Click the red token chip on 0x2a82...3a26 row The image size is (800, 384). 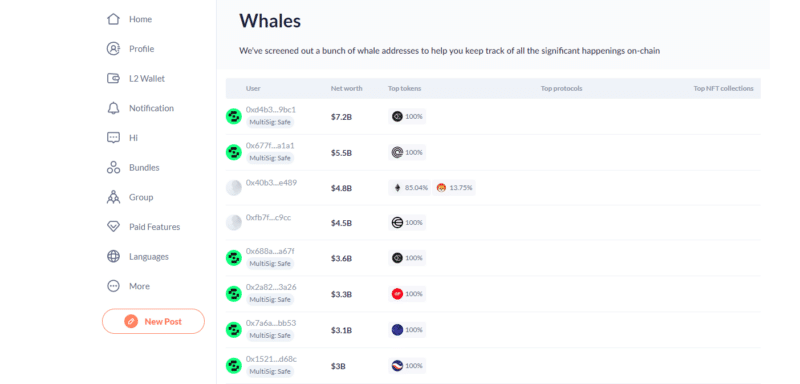click(407, 294)
